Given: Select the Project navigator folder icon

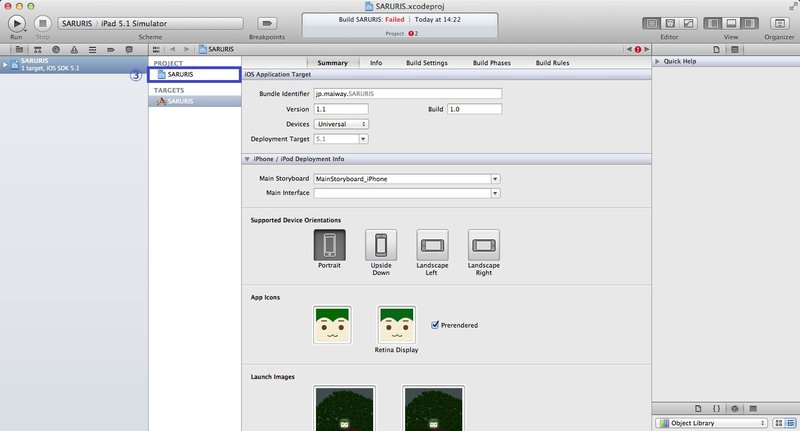Looking at the screenshot, I should (19, 49).
